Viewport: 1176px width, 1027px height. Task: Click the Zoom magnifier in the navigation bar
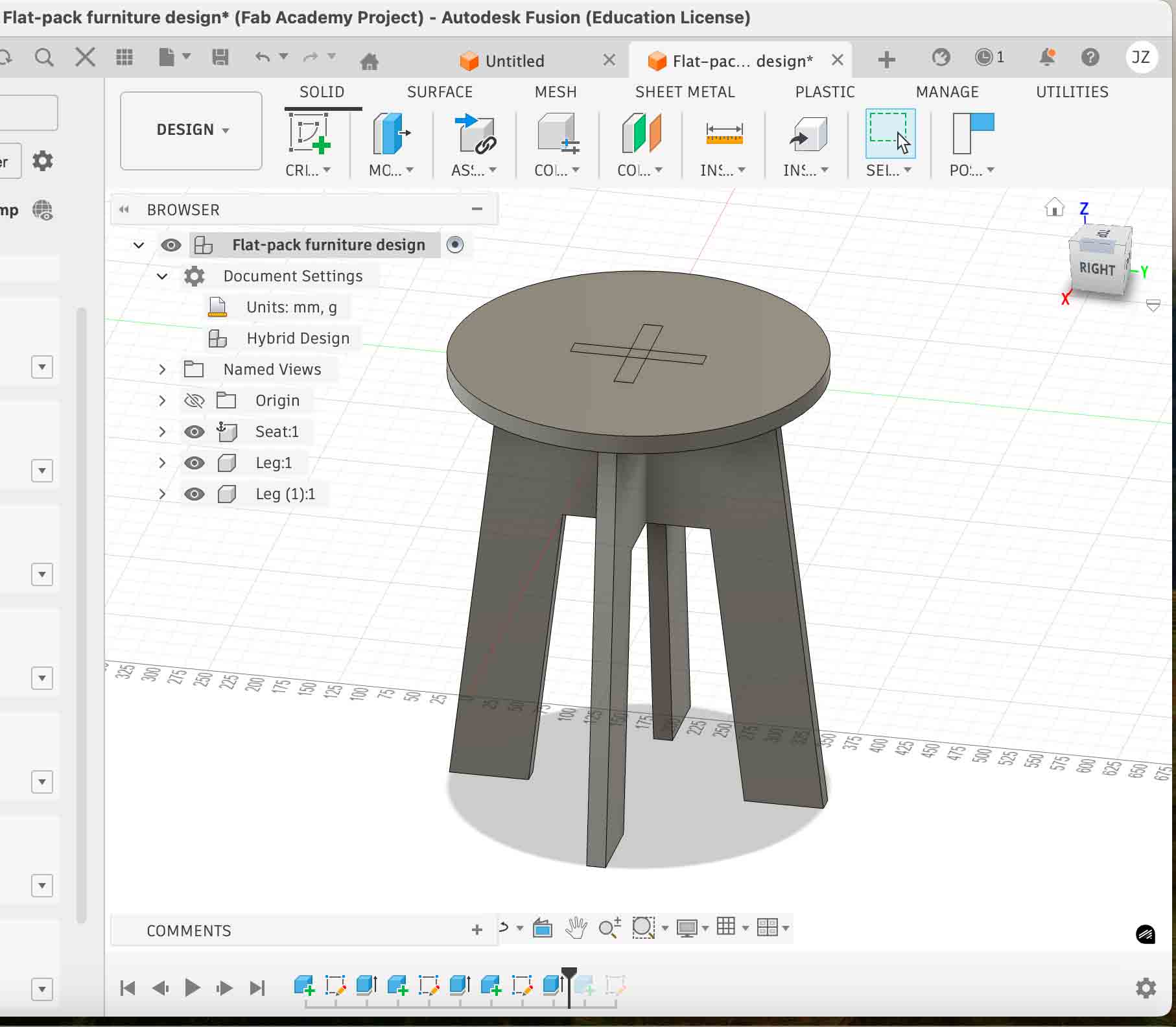click(x=609, y=928)
